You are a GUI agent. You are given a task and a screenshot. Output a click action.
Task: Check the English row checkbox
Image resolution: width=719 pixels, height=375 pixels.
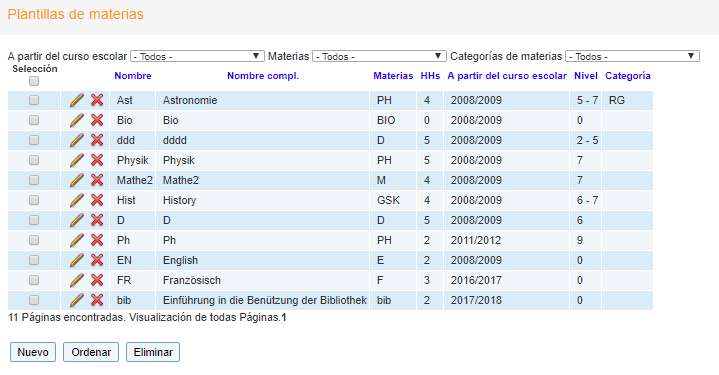[34, 260]
